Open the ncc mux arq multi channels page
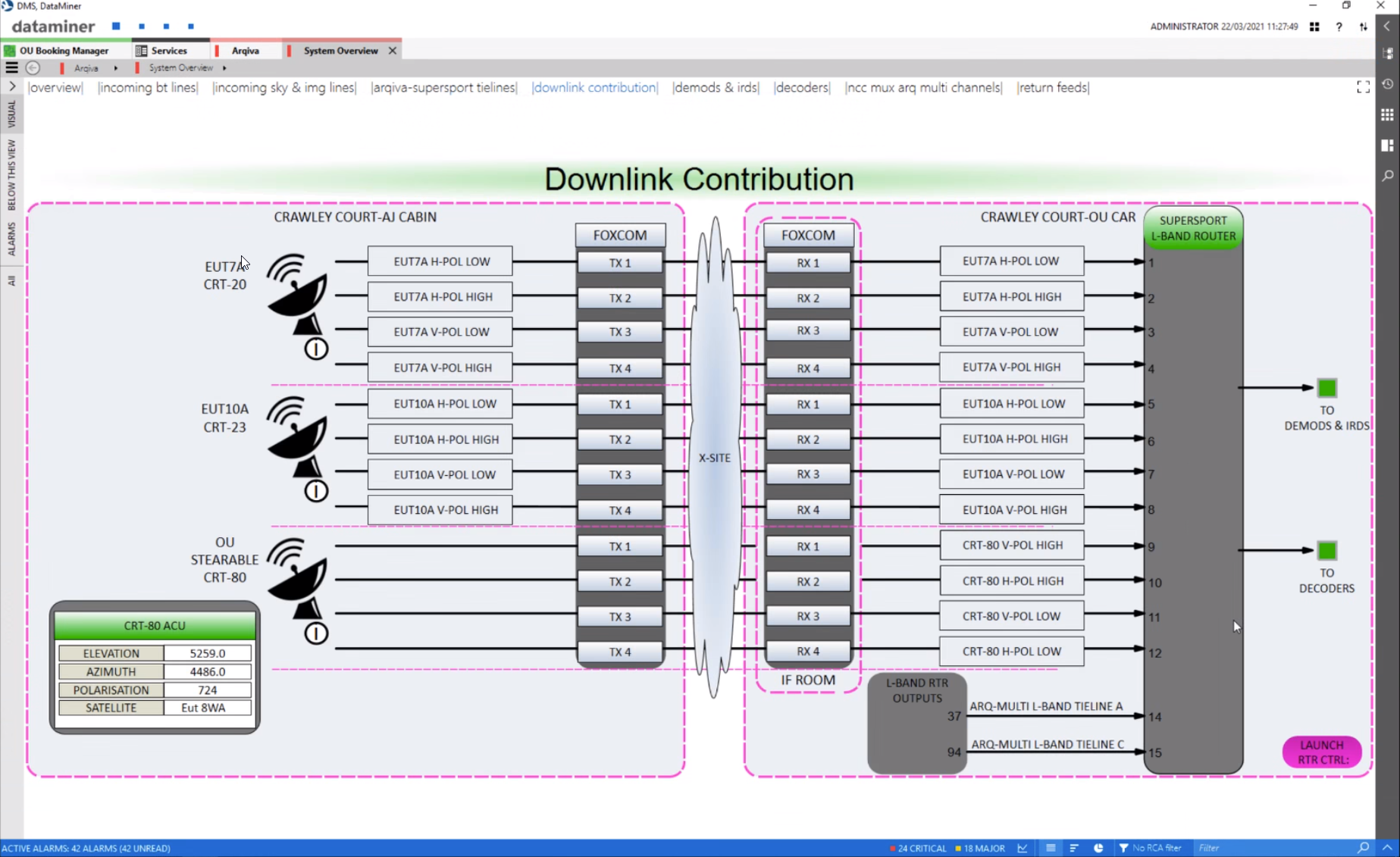Viewport: 1400px width, 857px height. pyautogui.click(x=923, y=88)
